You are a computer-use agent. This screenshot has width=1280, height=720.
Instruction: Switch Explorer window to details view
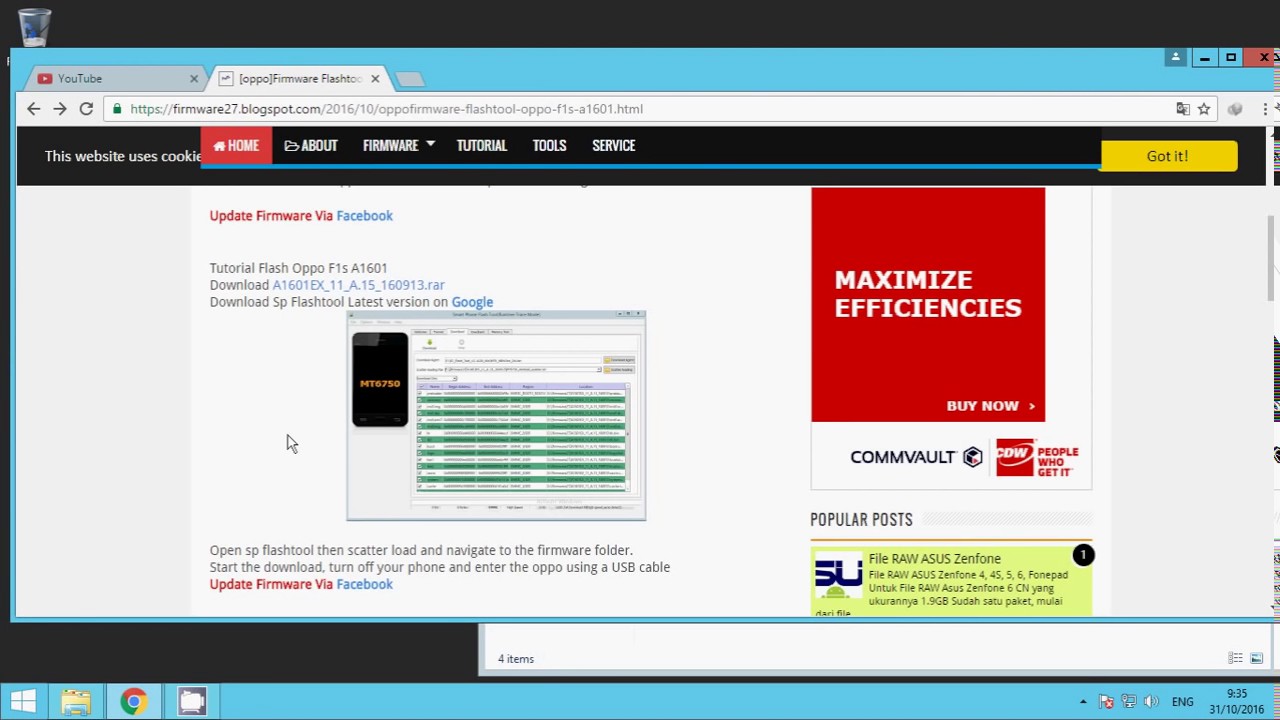[1235, 658]
